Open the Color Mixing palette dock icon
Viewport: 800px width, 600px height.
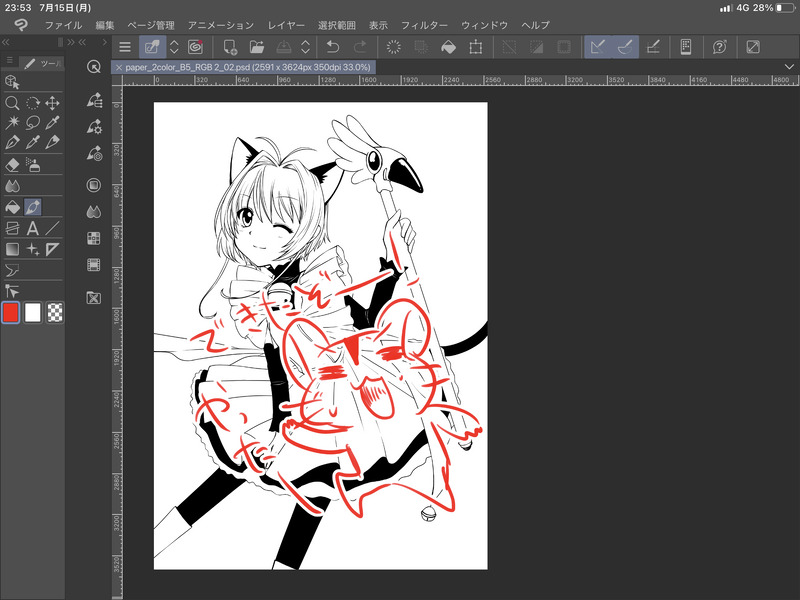coord(94,212)
